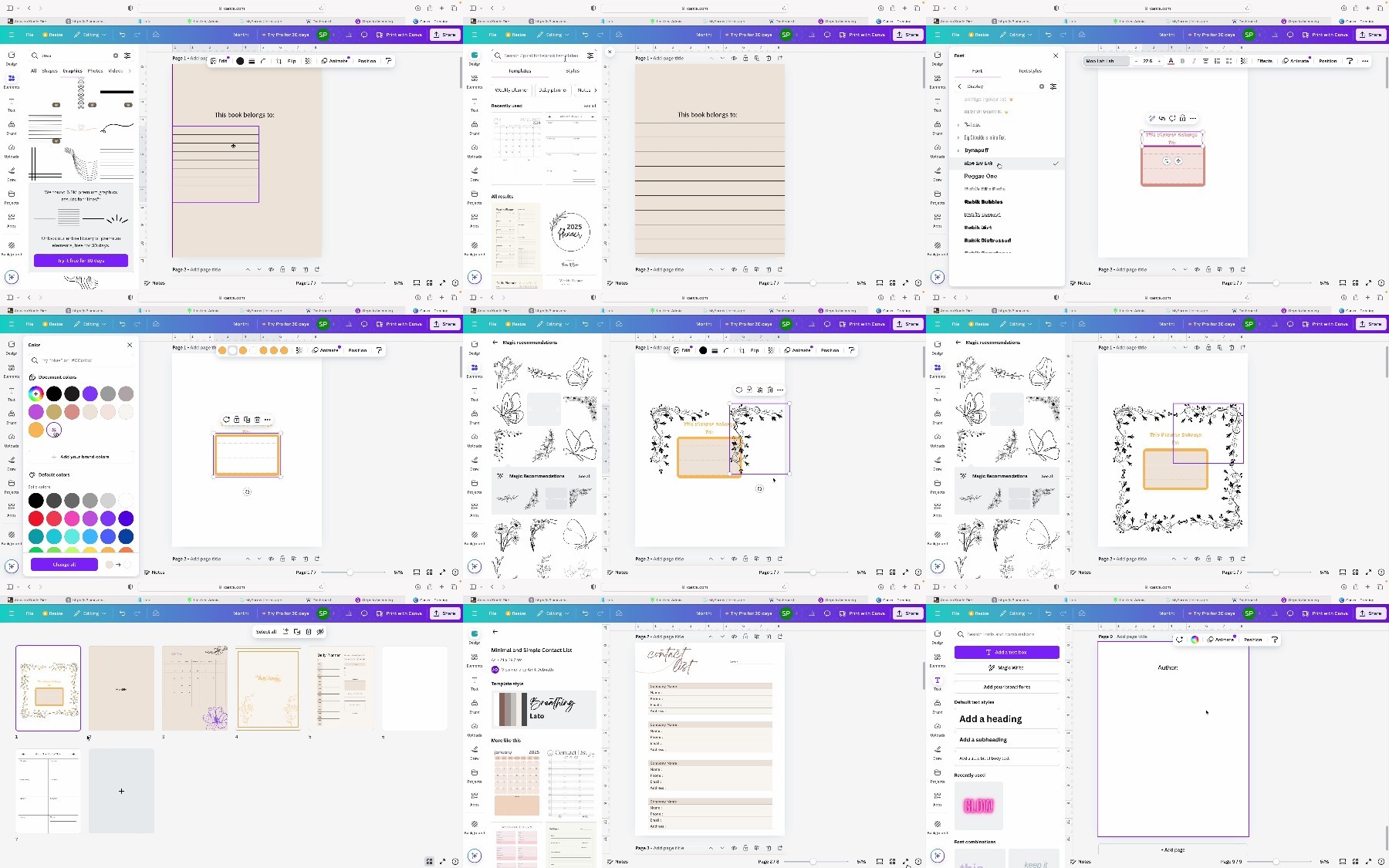Click Add your brand colors
The height and width of the screenshot is (868, 1389).
[80, 457]
